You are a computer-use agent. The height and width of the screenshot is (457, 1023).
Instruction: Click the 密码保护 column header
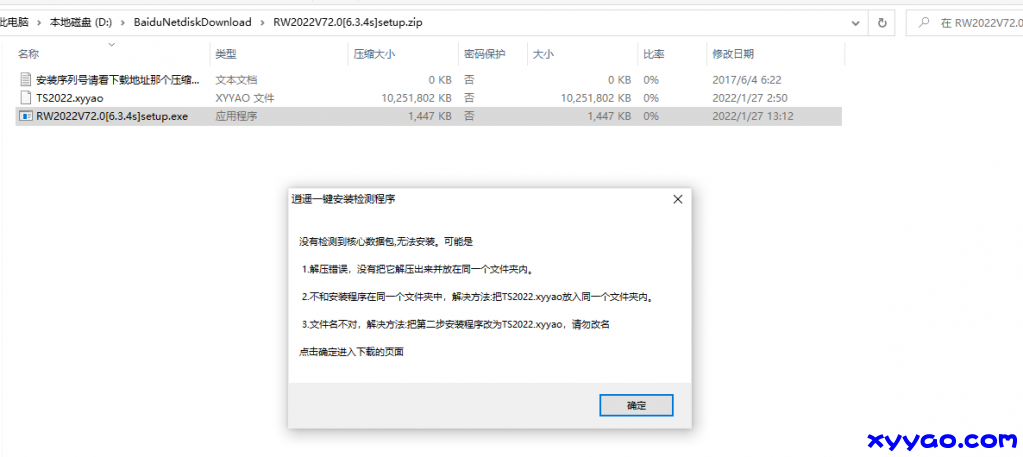point(484,54)
